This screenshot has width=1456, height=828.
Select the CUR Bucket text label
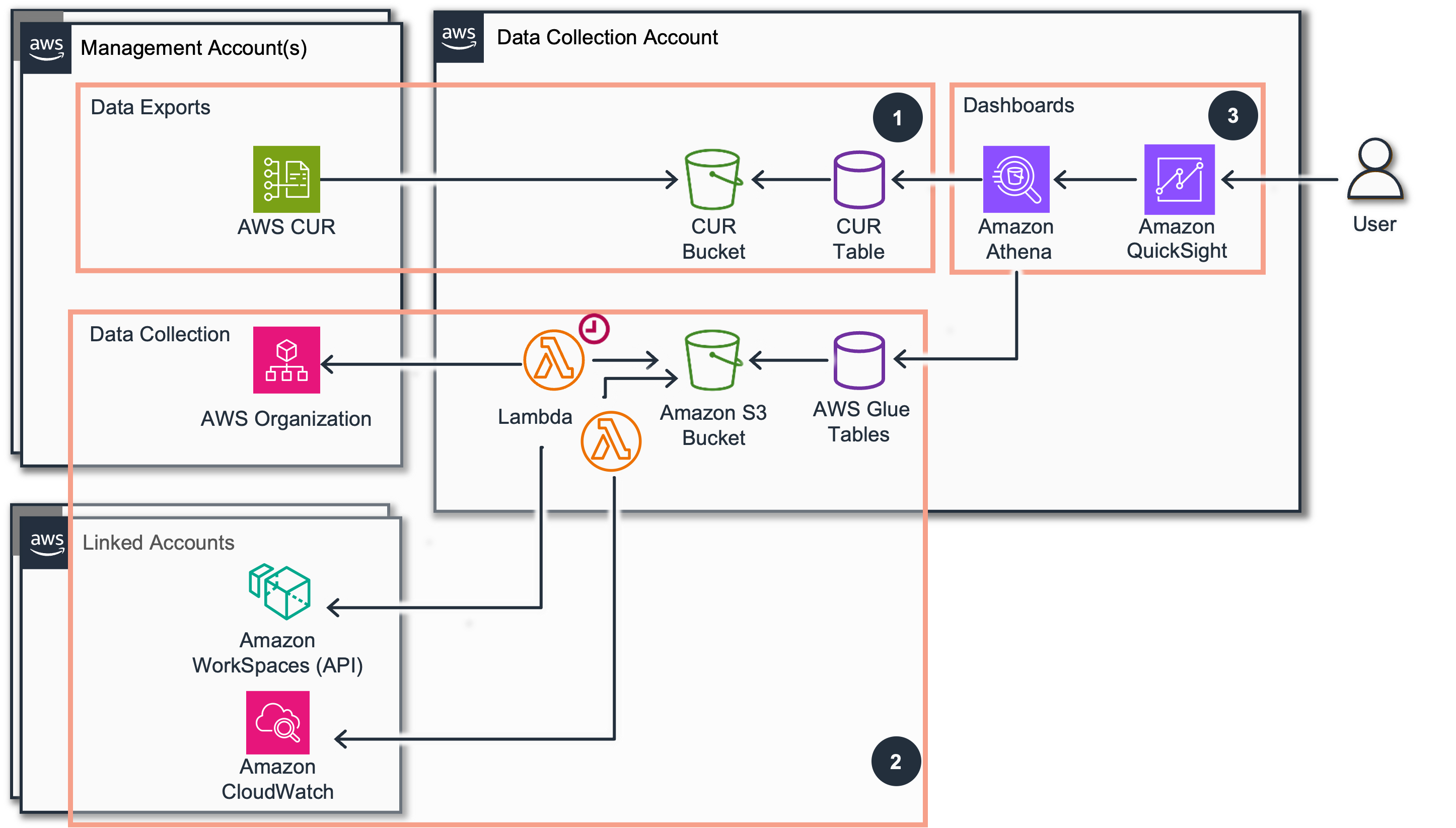coord(713,239)
